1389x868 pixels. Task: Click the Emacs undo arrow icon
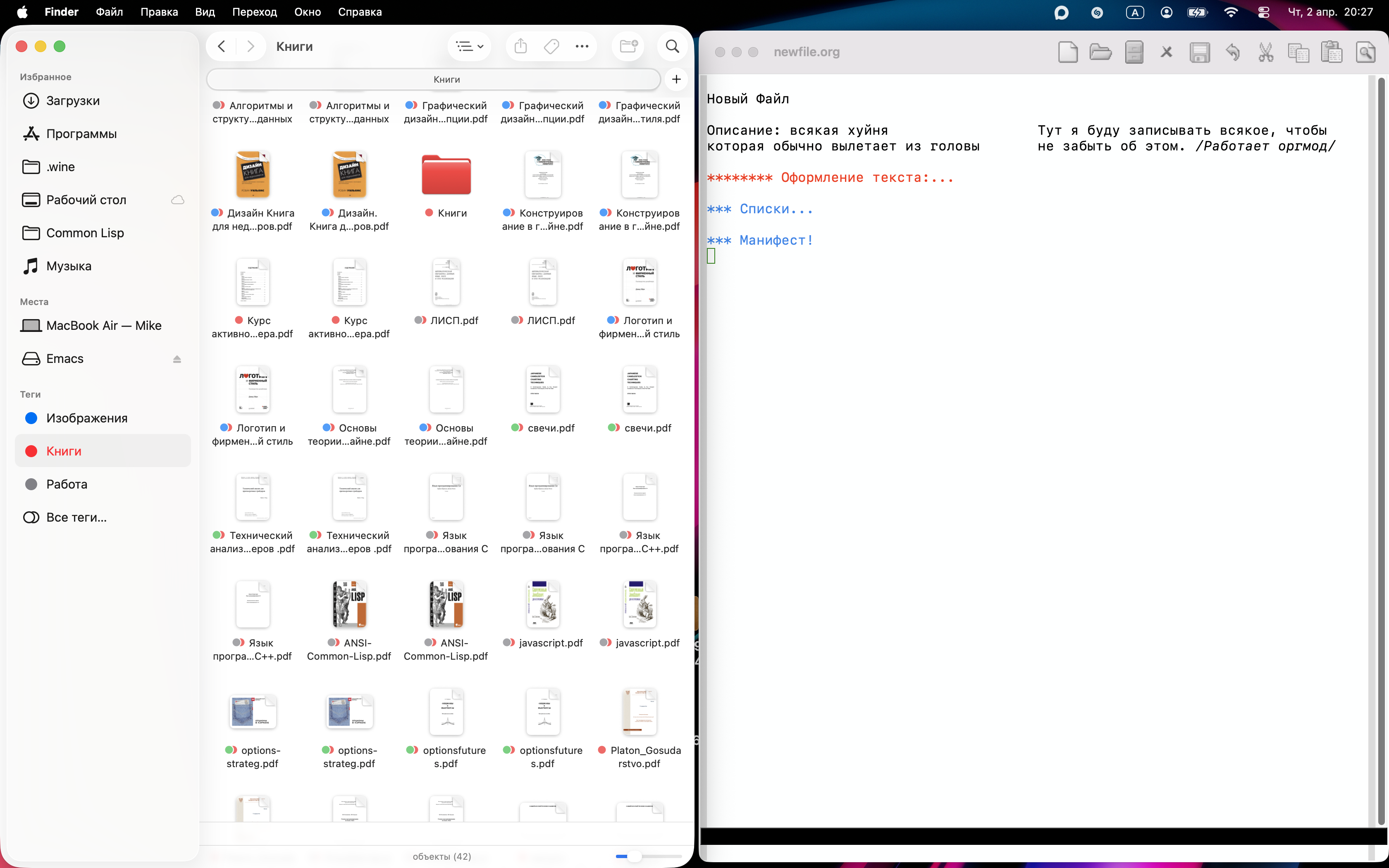(1232, 52)
